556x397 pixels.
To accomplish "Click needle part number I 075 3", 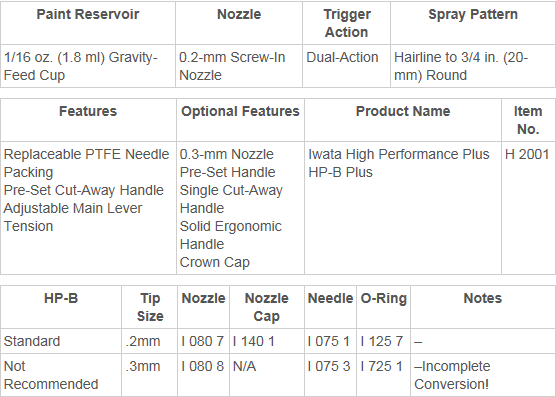I will [329, 366].
